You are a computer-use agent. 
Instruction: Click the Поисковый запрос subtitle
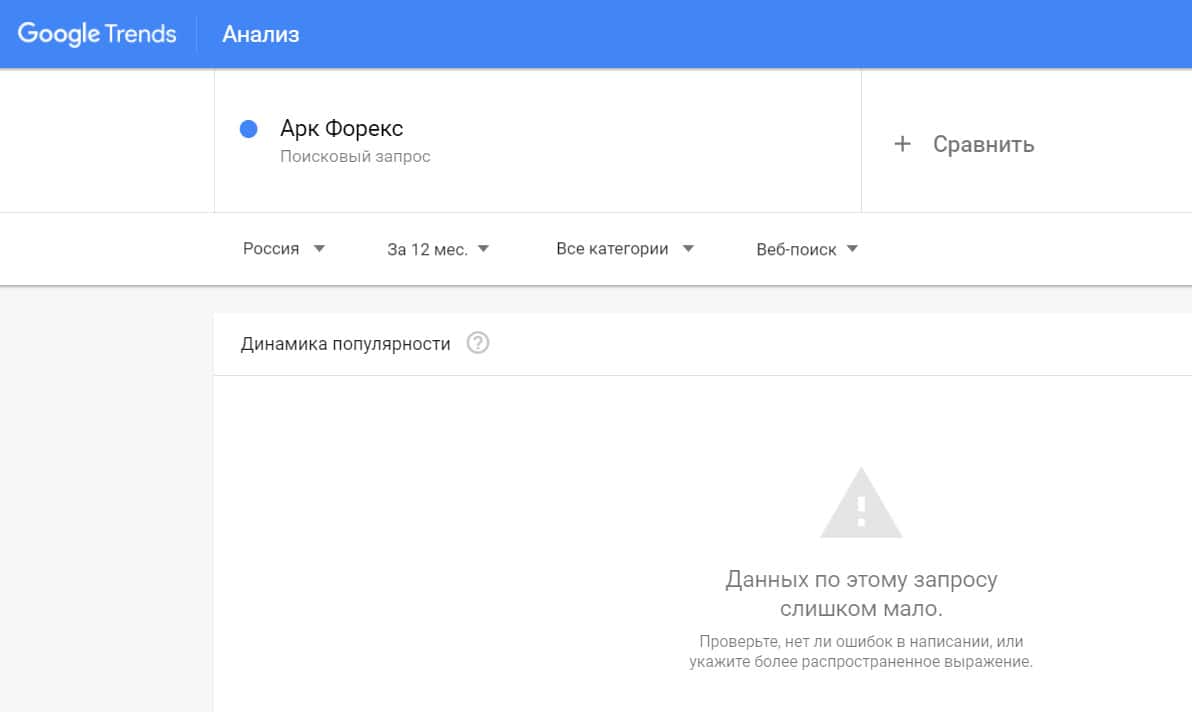pos(355,157)
